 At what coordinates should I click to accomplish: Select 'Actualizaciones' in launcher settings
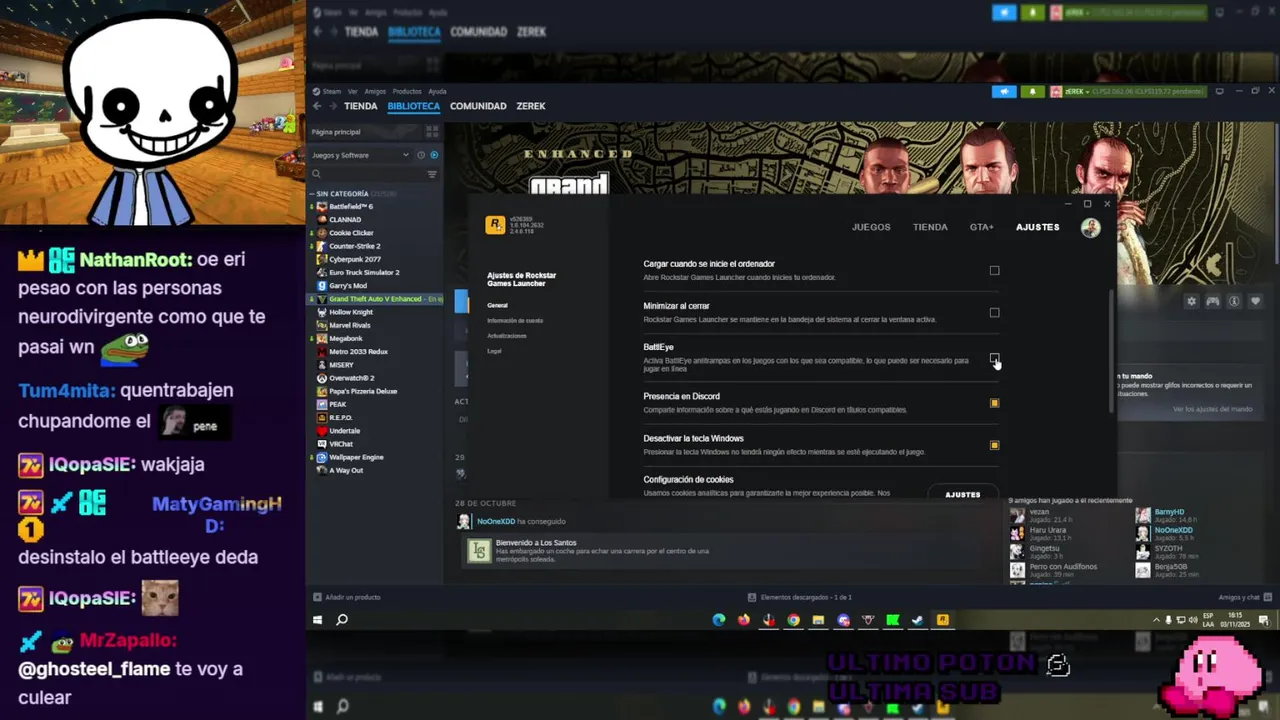(x=507, y=335)
